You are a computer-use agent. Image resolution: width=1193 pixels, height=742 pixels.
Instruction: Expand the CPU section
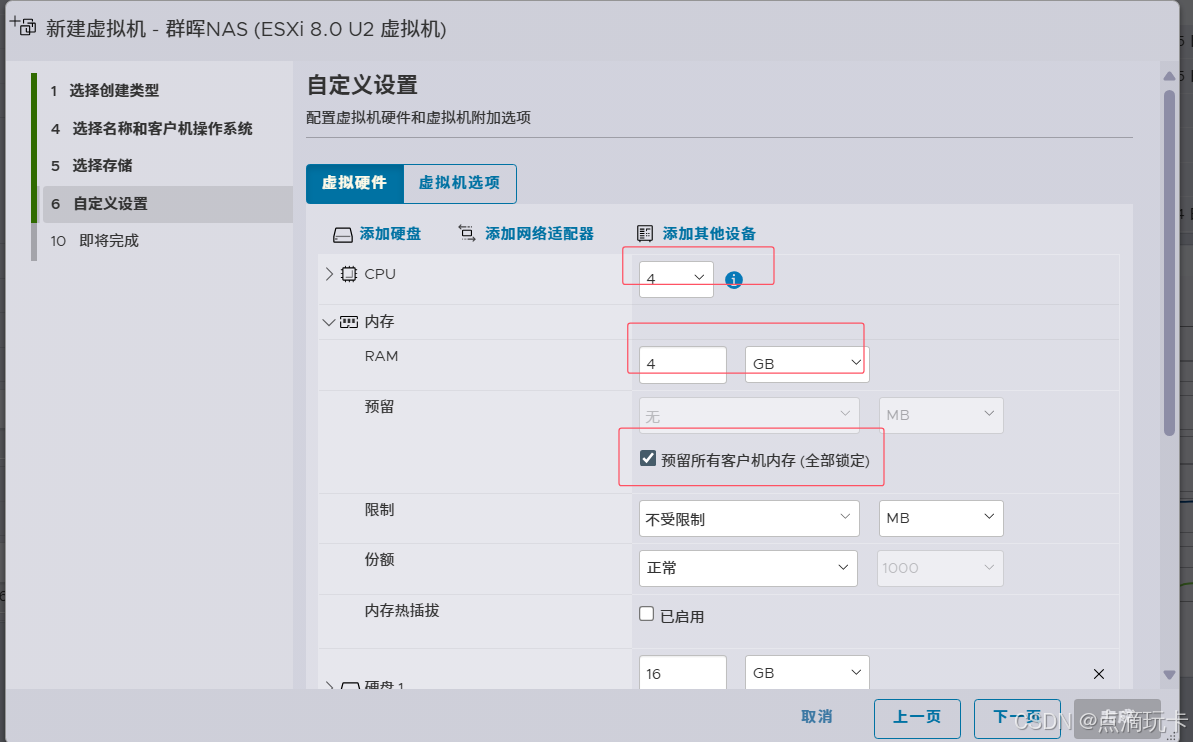[x=329, y=274]
